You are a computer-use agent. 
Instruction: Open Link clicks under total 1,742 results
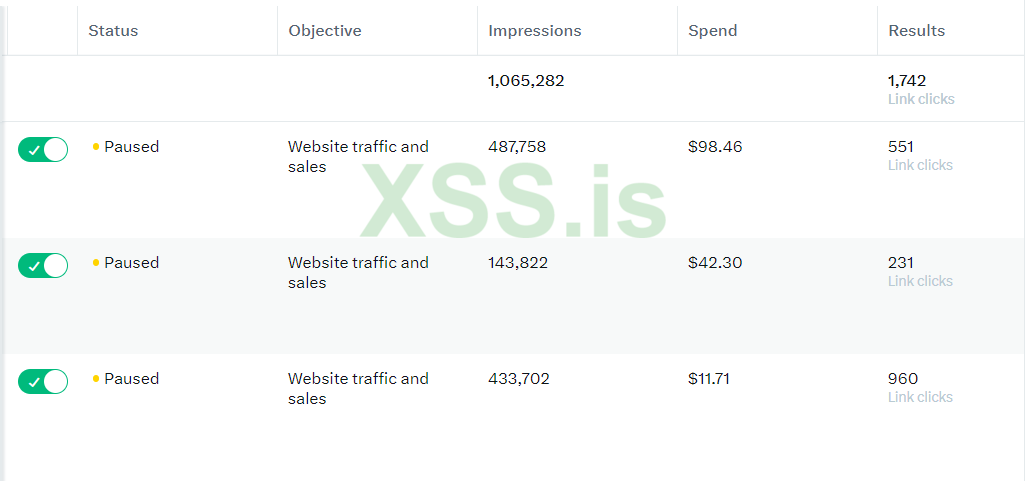click(x=921, y=99)
